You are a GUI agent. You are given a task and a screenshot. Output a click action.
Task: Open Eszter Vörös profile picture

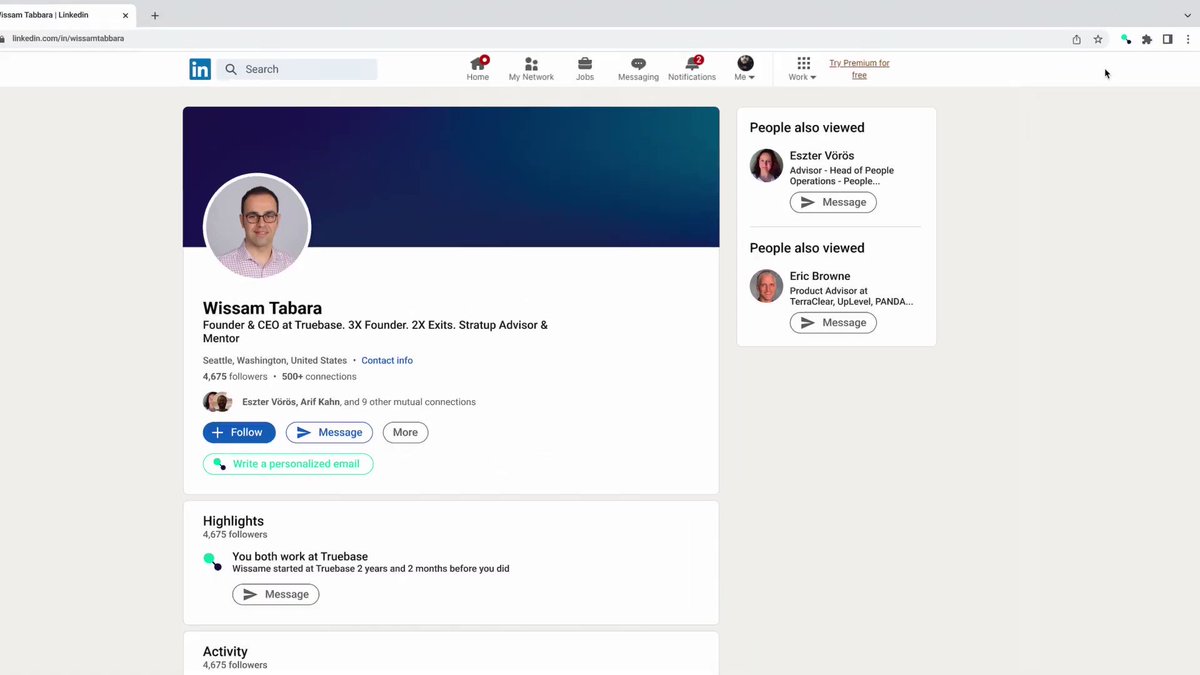coord(767,165)
